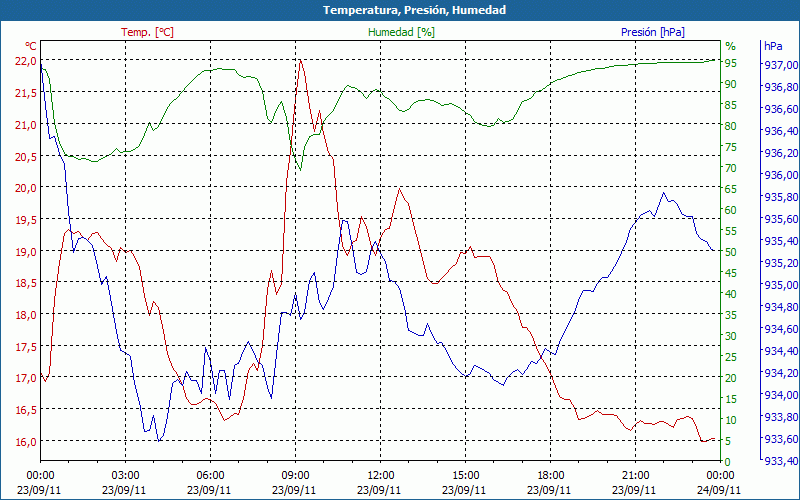Click the chart title 'Temperatura, Presión, Humedad'
This screenshot has width=800, height=500.
414,10
